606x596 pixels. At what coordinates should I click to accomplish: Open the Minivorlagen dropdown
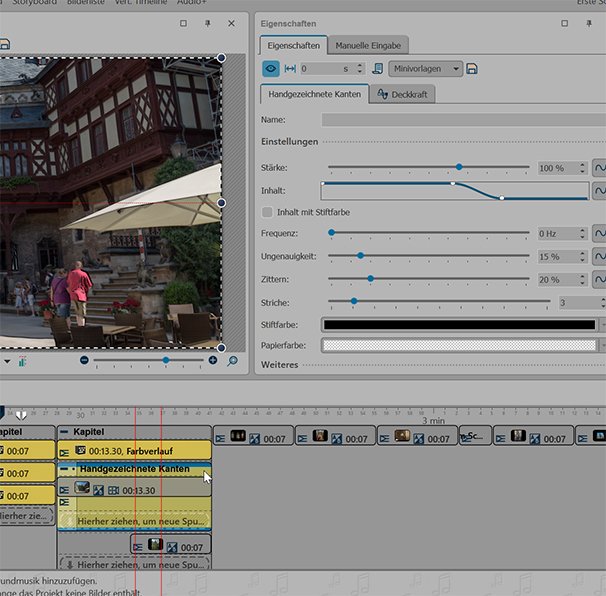425,69
